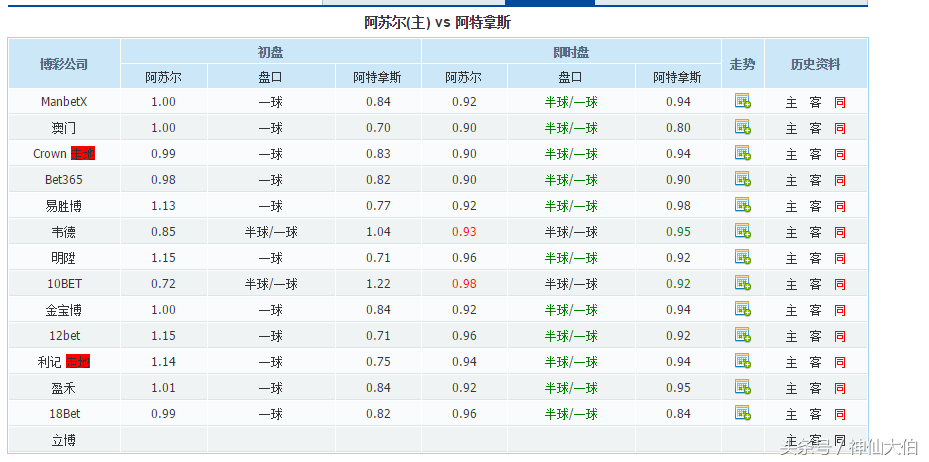Open 主 history link in 明陞 row
Screen dimensions: 929x462
click(792, 259)
